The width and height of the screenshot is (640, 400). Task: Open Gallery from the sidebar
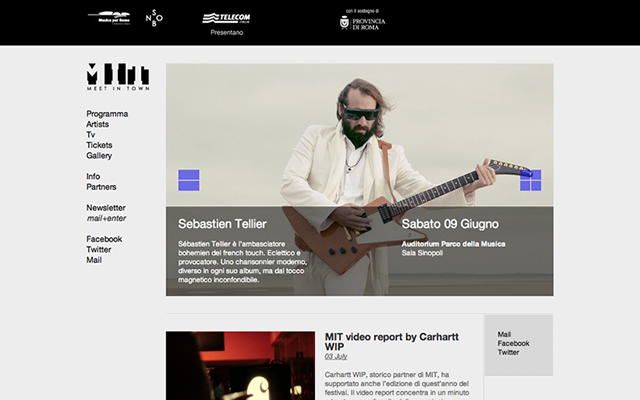click(x=99, y=156)
